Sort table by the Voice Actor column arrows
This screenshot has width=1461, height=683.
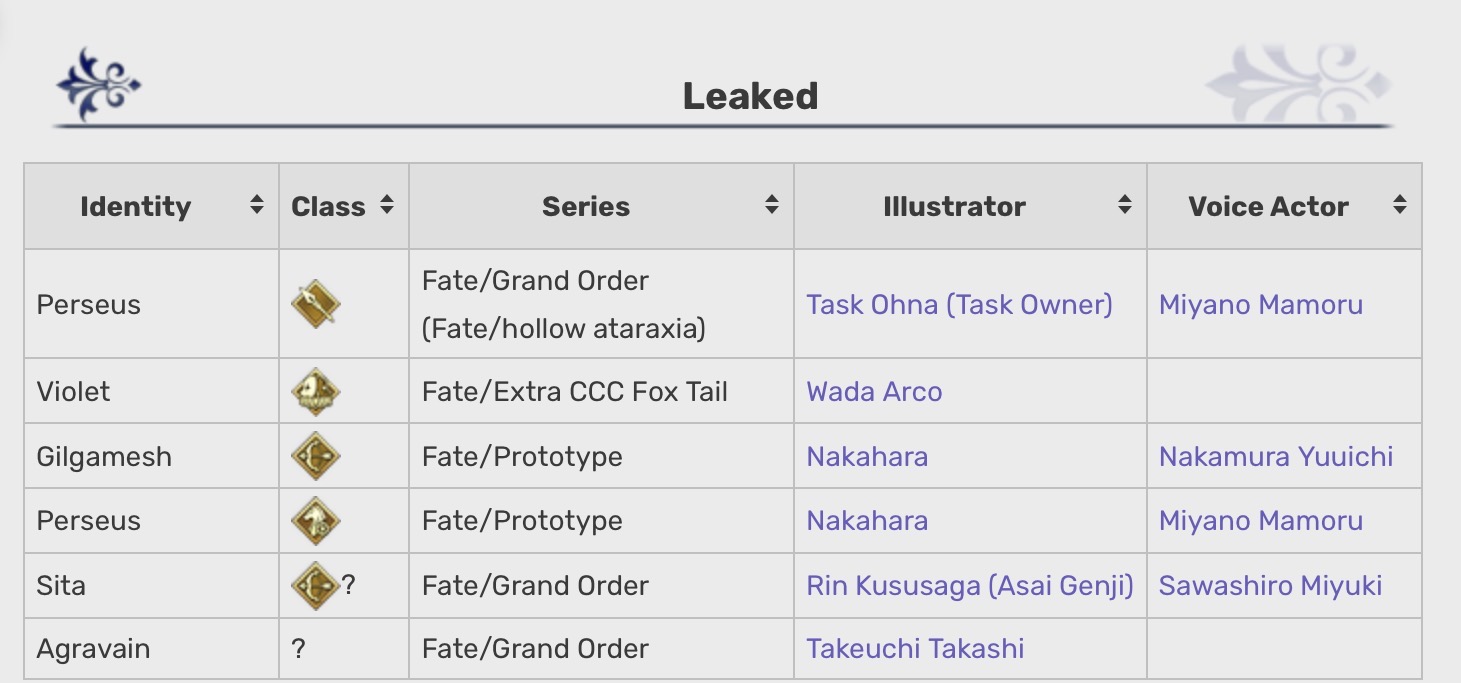click(1400, 206)
